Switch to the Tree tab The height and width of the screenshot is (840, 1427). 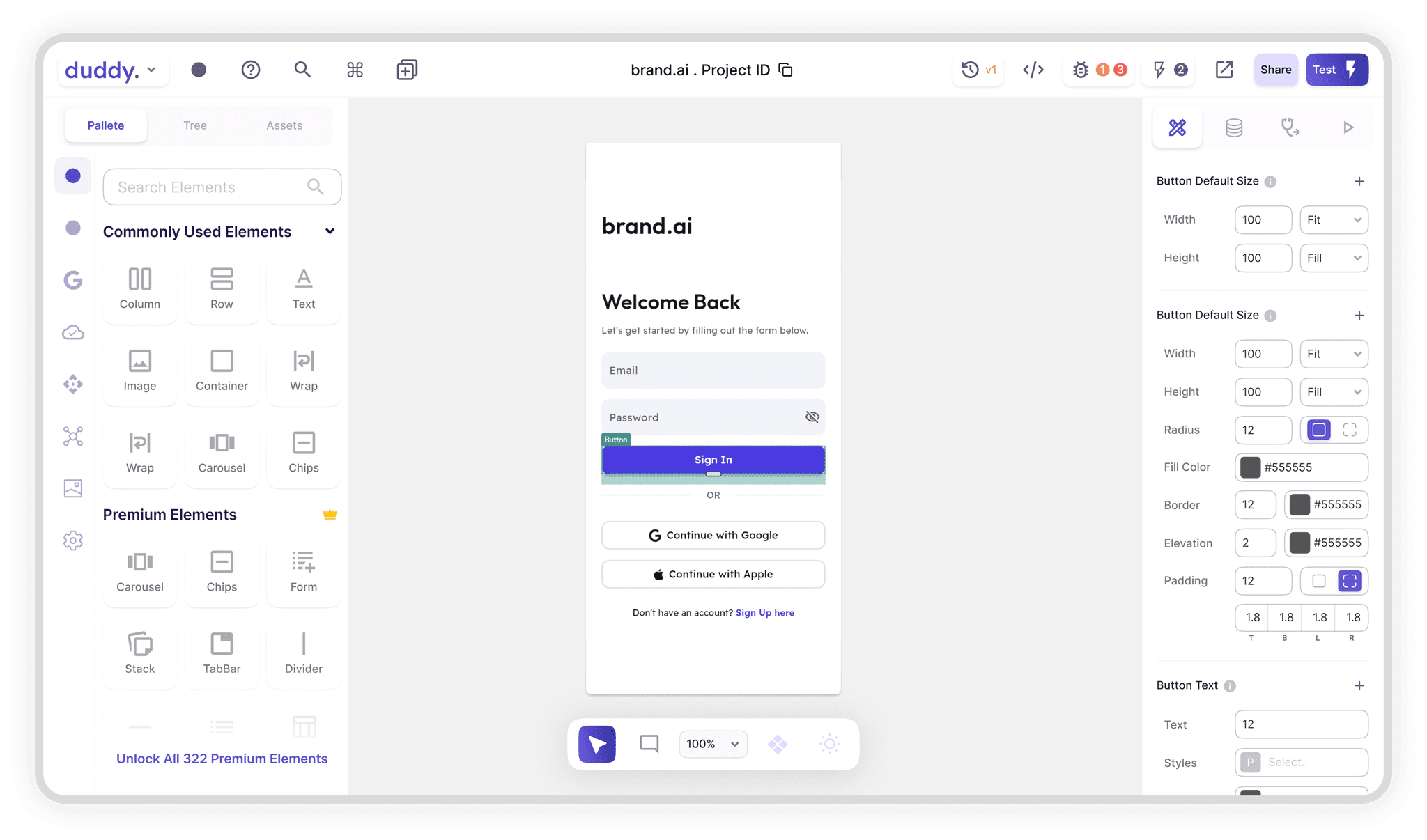coord(193,124)
